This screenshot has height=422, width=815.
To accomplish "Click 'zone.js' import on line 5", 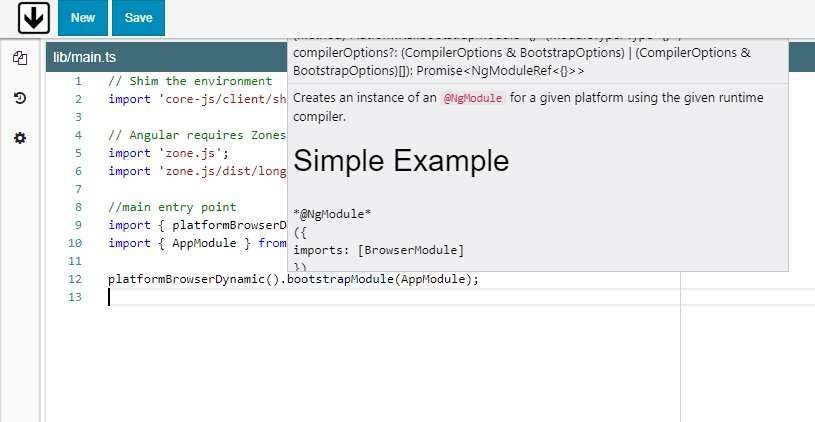I will tap(193, 153).
